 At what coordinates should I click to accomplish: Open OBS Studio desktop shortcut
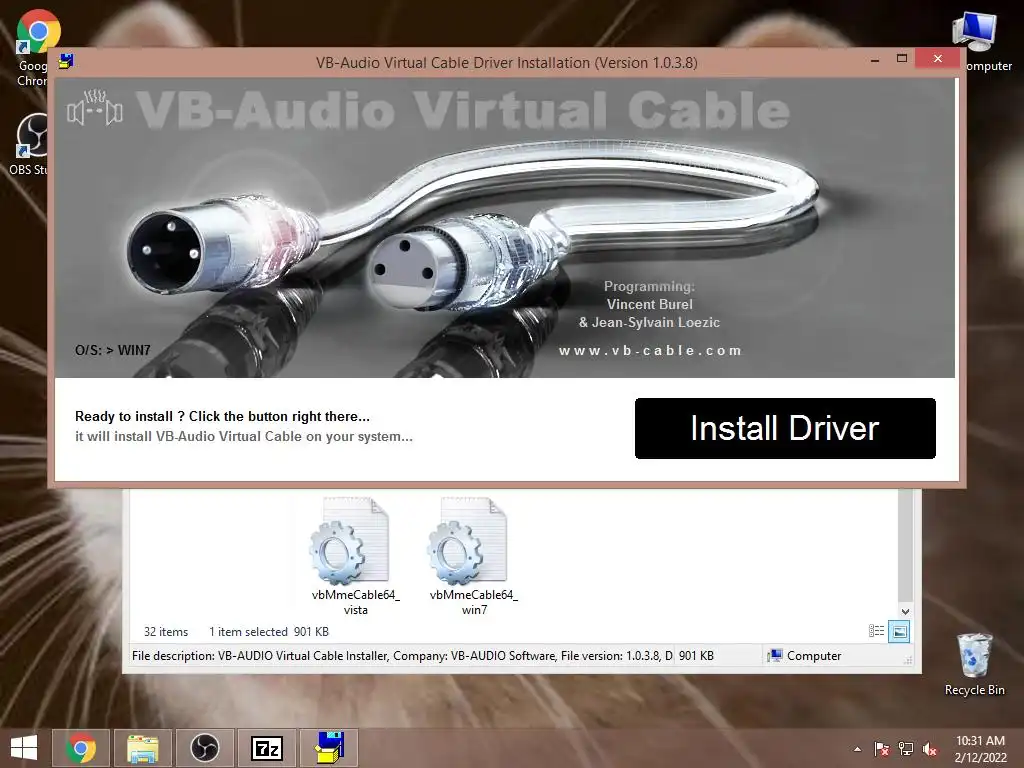[x=30, y=144]
